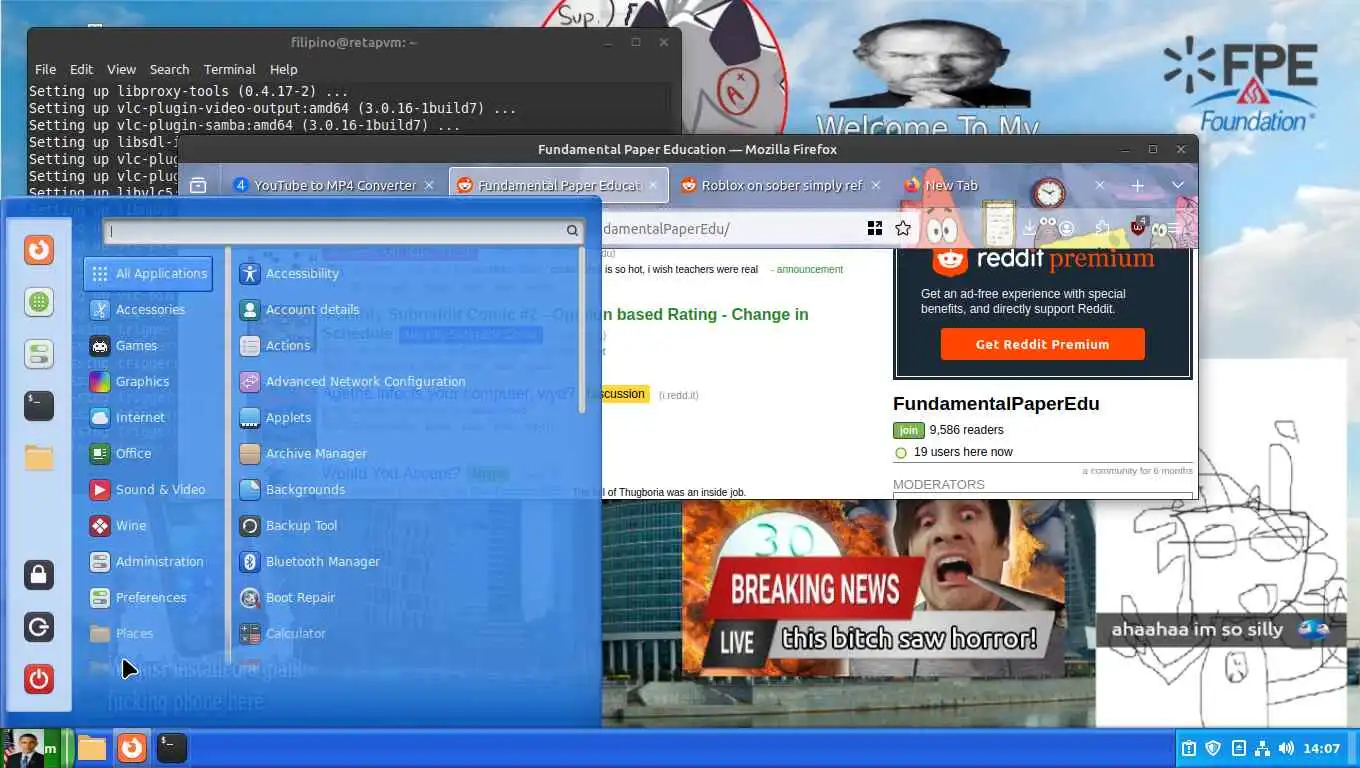
Task: Click the Firefox address bar URL
Action: 665,229
